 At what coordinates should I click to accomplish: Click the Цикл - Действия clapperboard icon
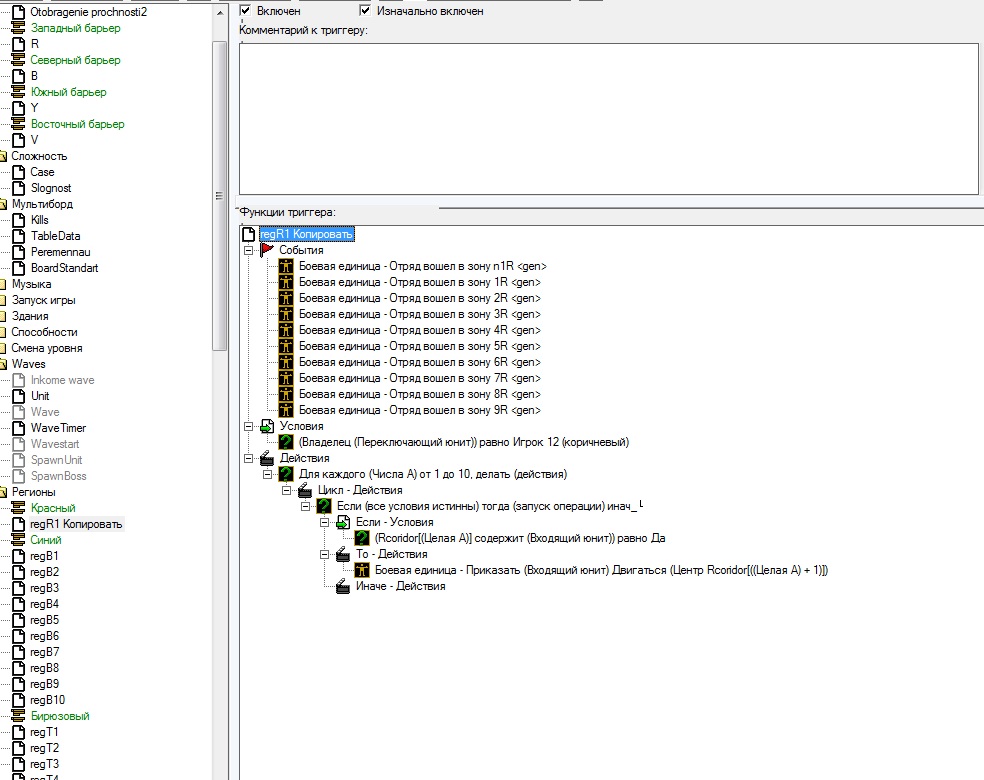click(x=305, y=490)
